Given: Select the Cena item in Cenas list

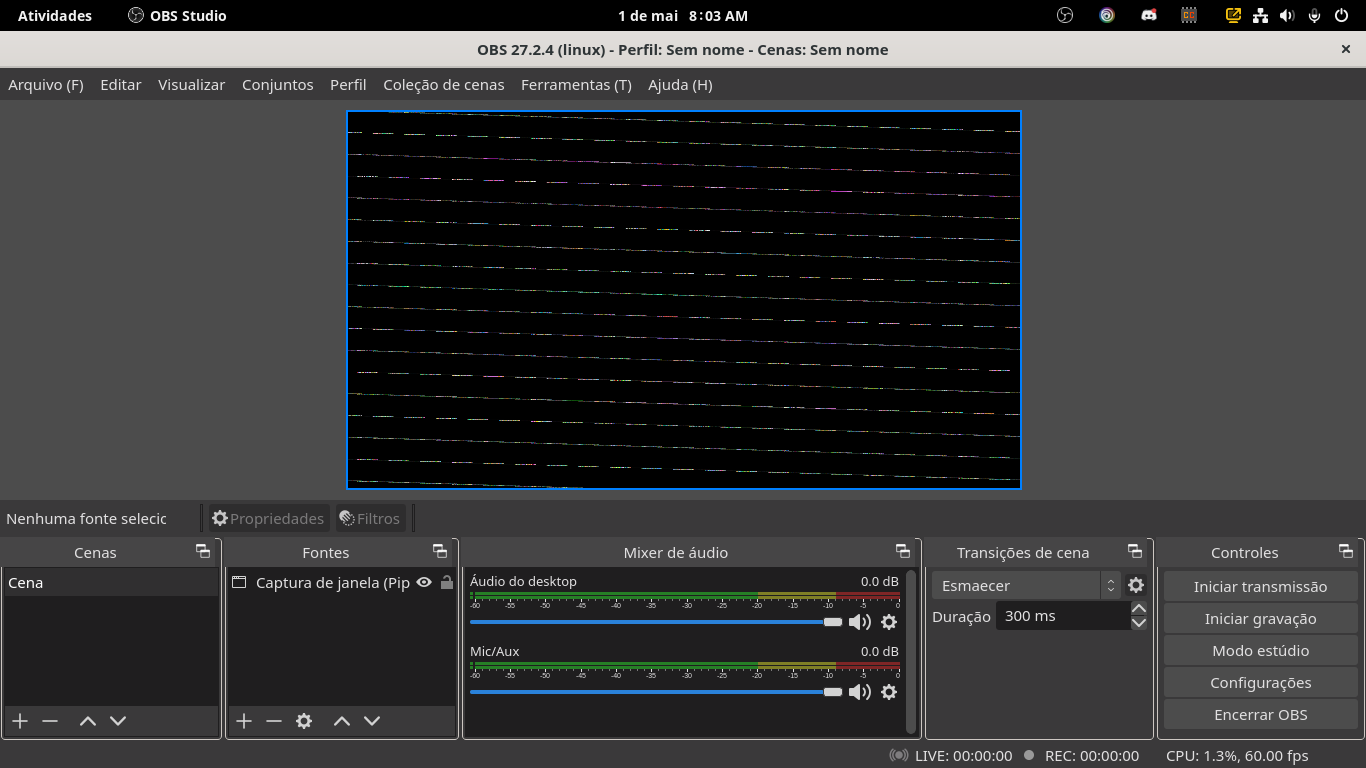Looking at the screenshot, I should [x=60, y=582].
